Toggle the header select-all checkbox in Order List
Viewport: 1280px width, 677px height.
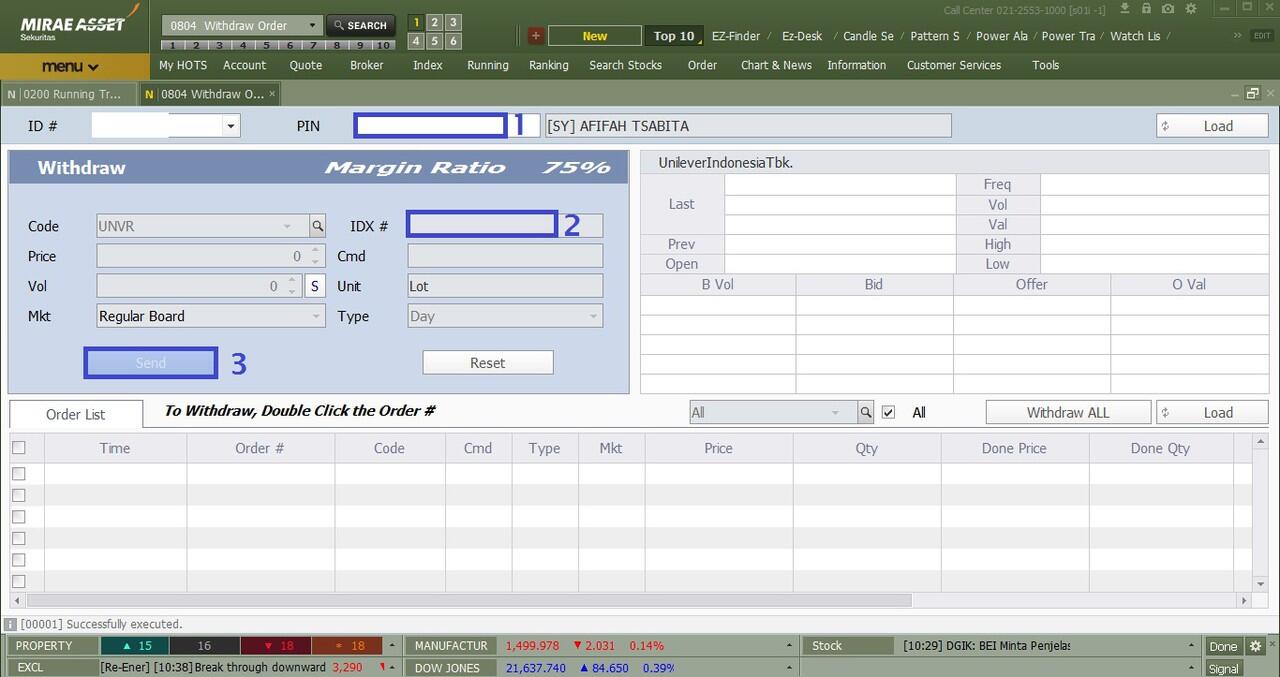pos(18,448)
